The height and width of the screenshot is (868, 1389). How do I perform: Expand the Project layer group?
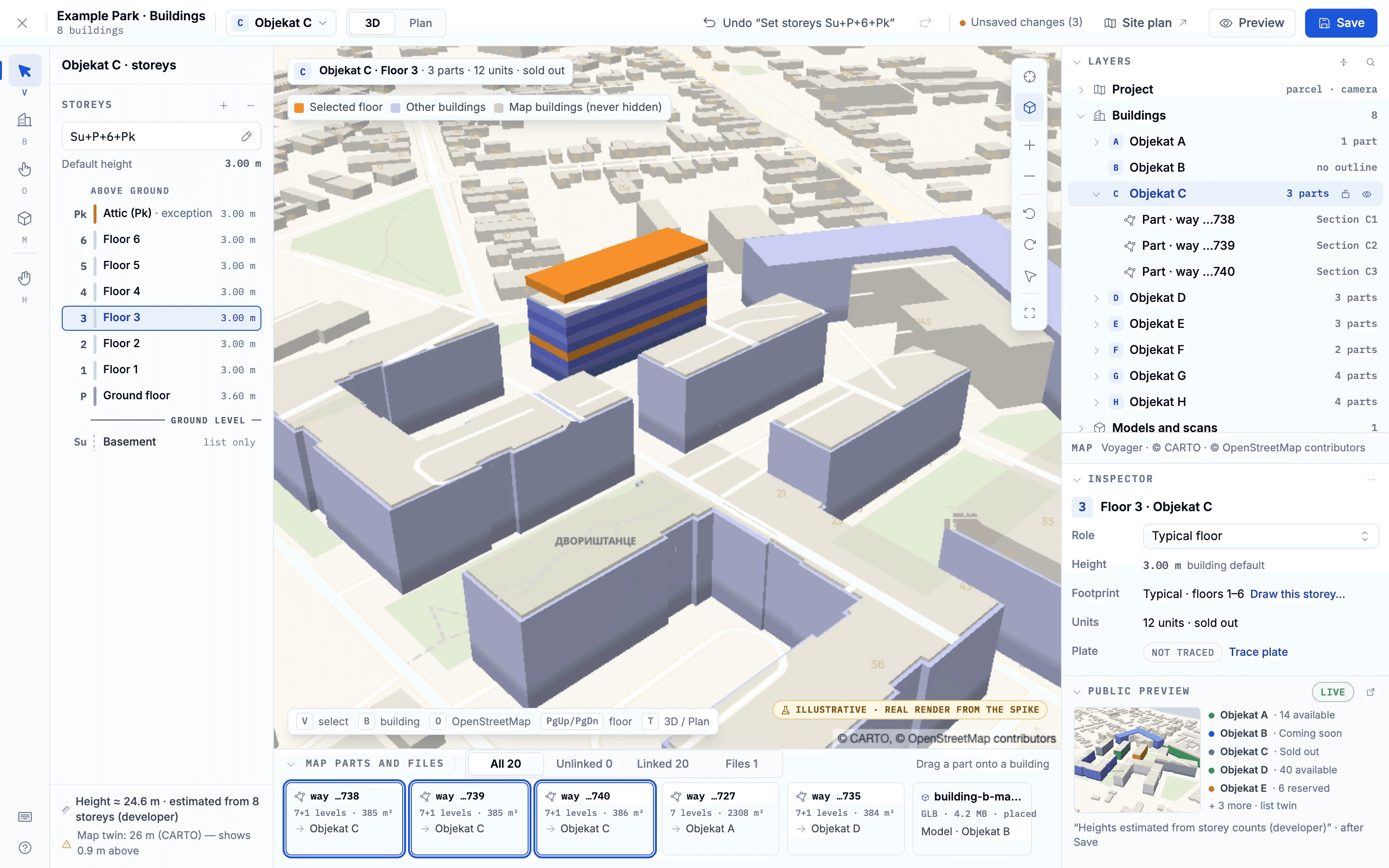pyautogui.click(x=1081, y=90)
